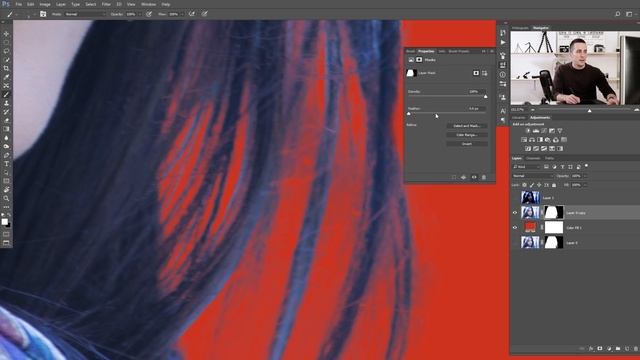Load selection from mask icon

click(454, 177)
